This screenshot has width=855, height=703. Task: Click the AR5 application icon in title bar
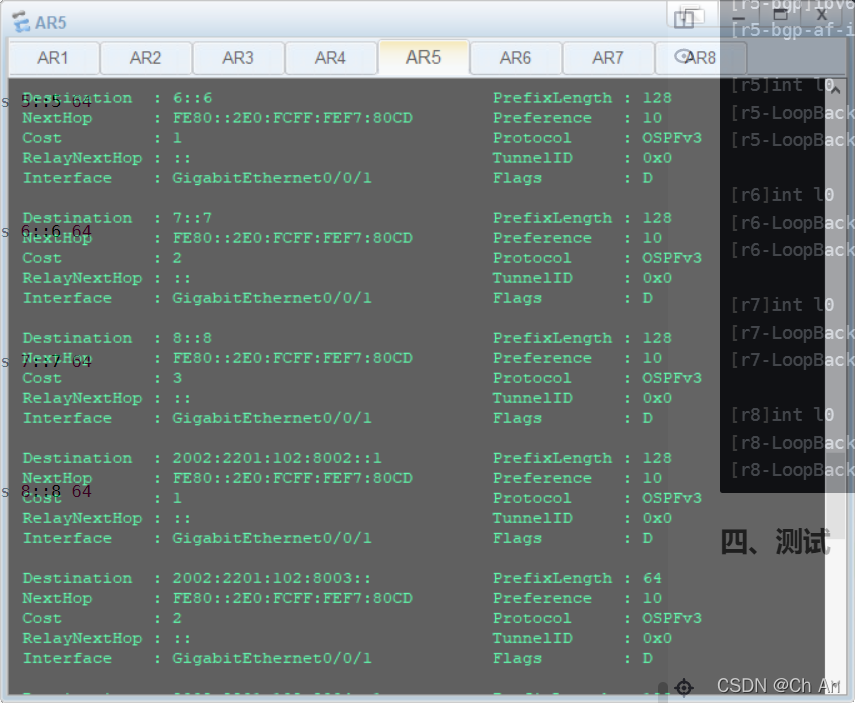[x=21, y=22]
